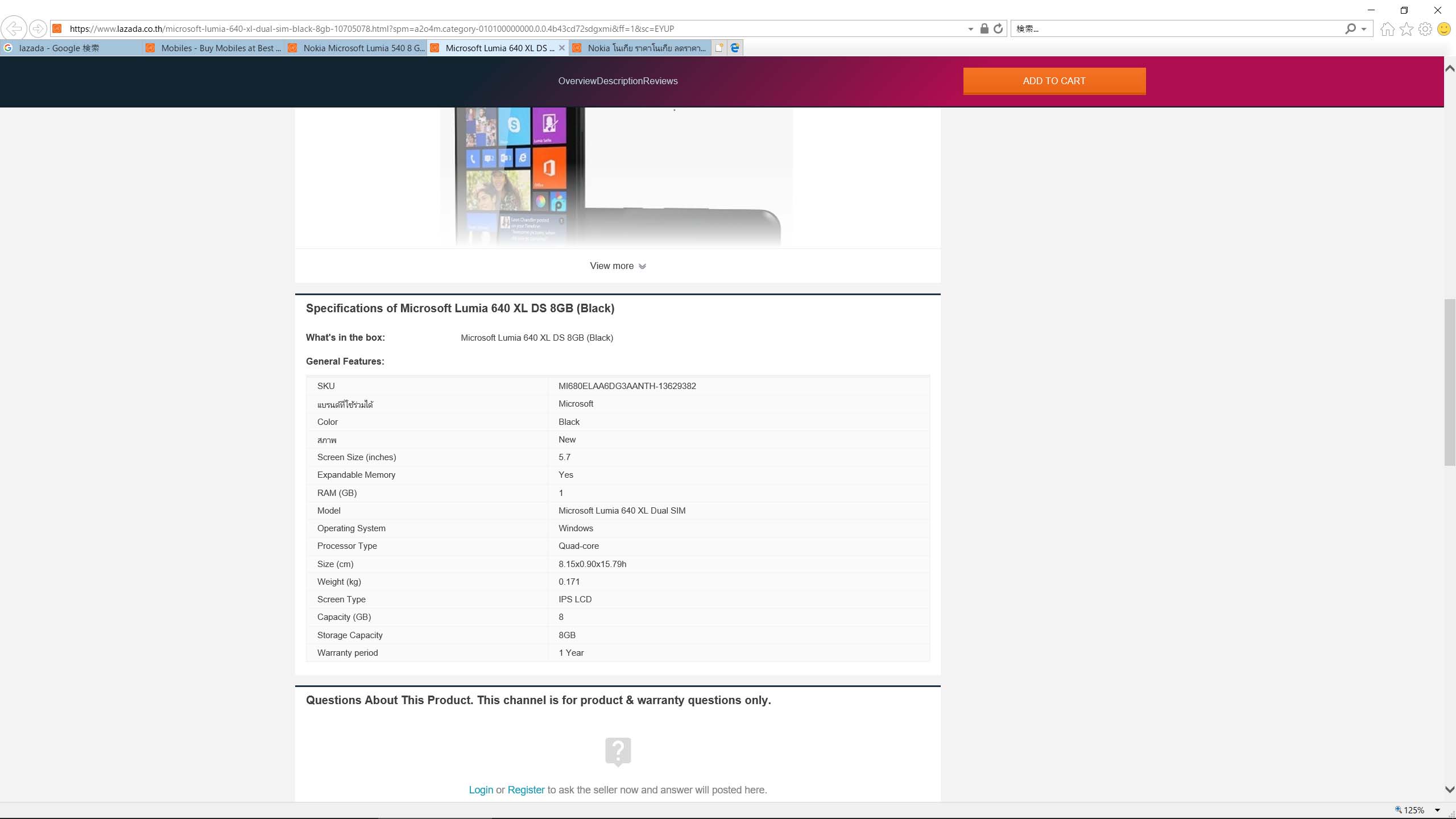This screenshot has width=1456, height=819.
Task: Expand the search provider dropdown arrow
Action: point(1364,29)
